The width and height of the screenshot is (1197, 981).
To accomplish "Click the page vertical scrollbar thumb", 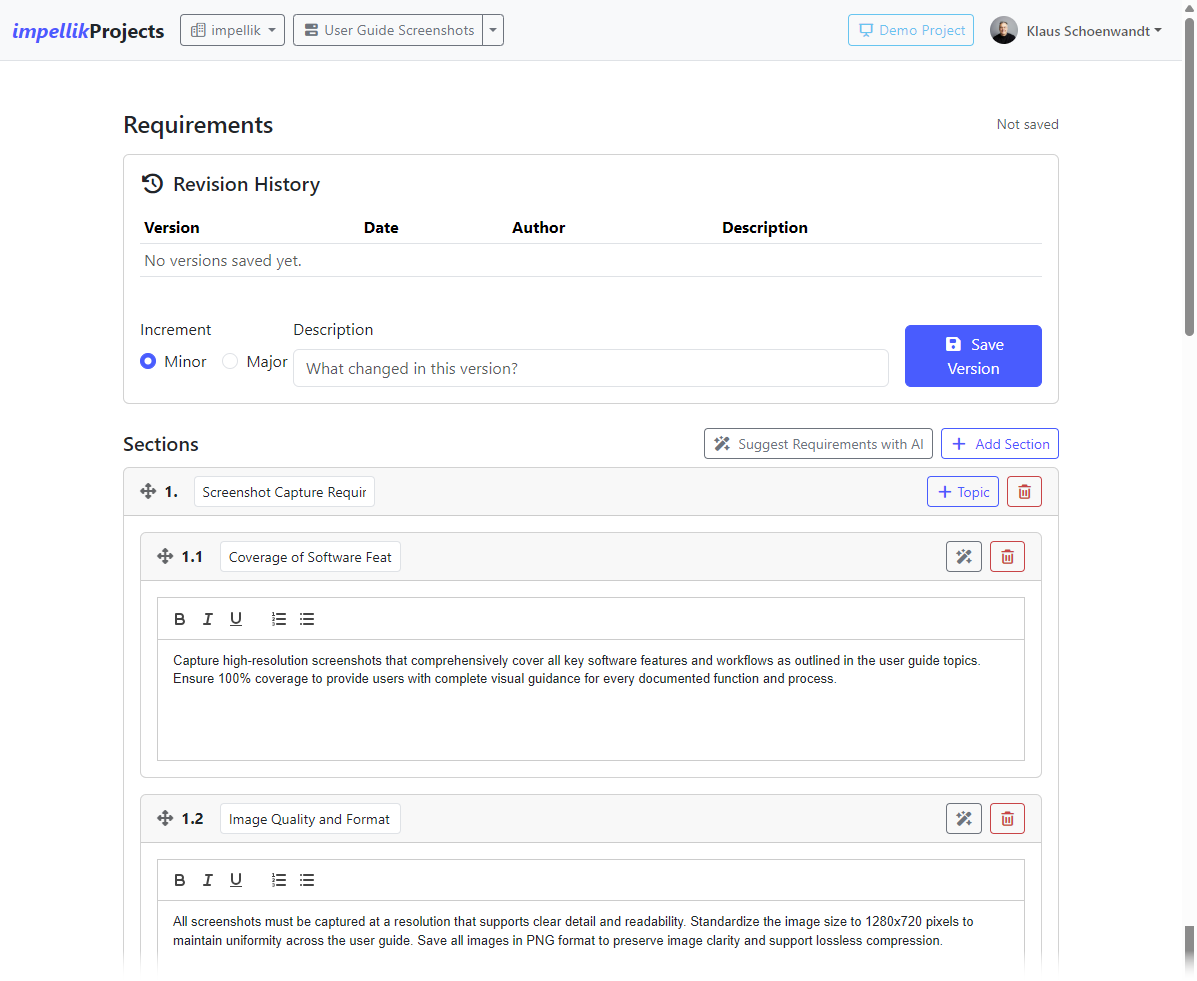I will pyautogui.click(x=1189, y=176).
